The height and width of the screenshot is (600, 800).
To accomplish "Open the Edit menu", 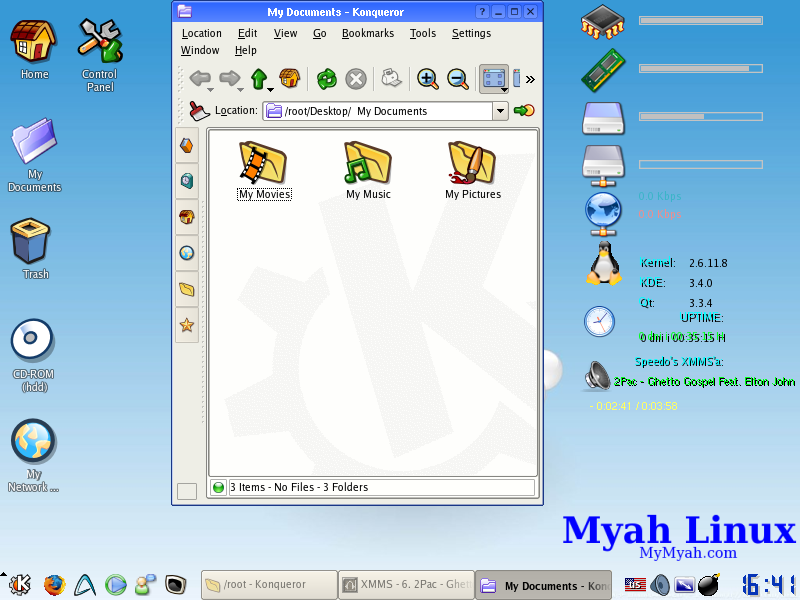I will point(247,33).
